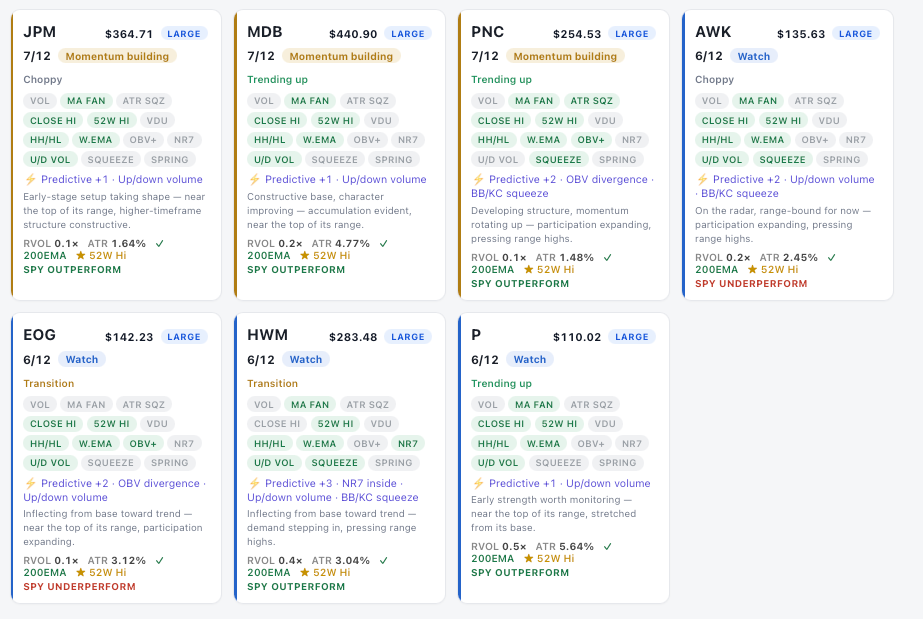The height and width of the screenshot is (619, 923).
Task: Open the EOG ticker card
Action: click(116, 458)
